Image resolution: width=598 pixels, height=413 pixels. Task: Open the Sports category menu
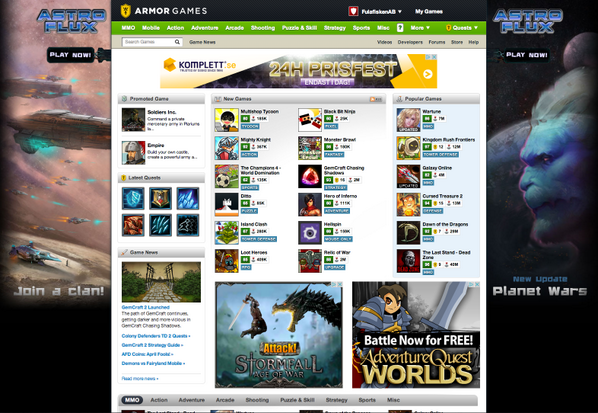click(361, 28)
